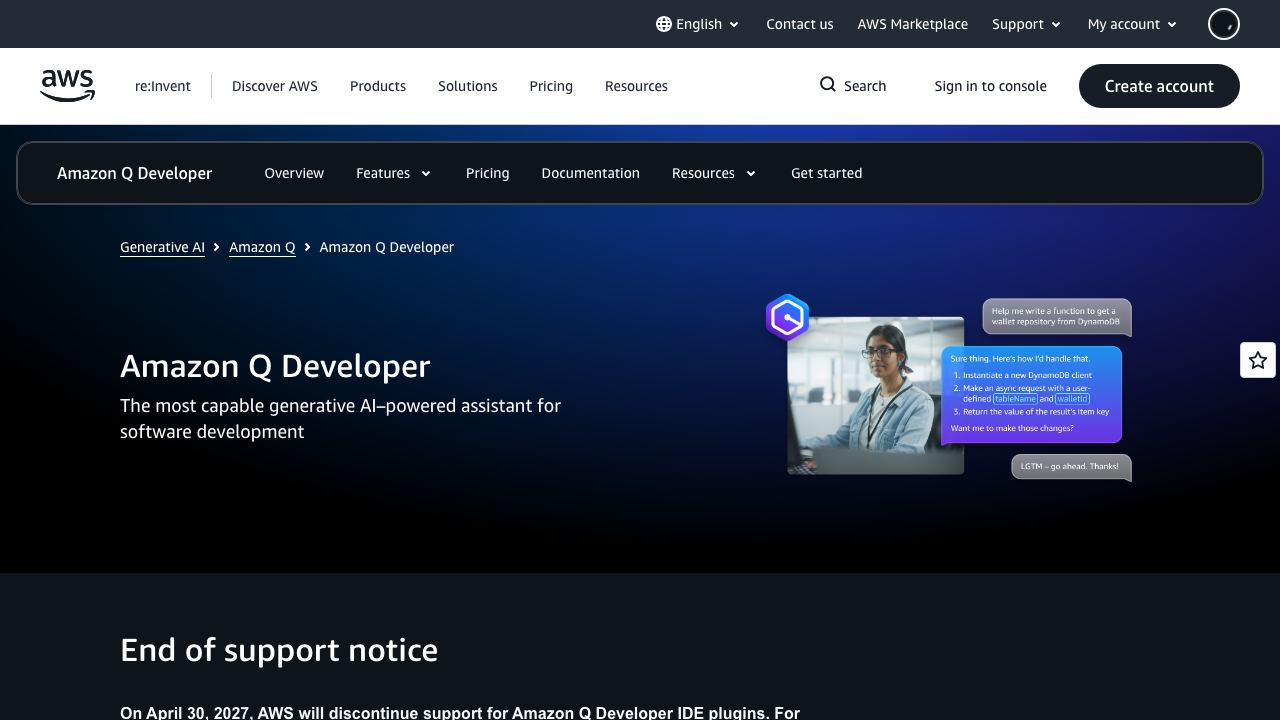Click the circular profile icon

tap(1224, 24)
